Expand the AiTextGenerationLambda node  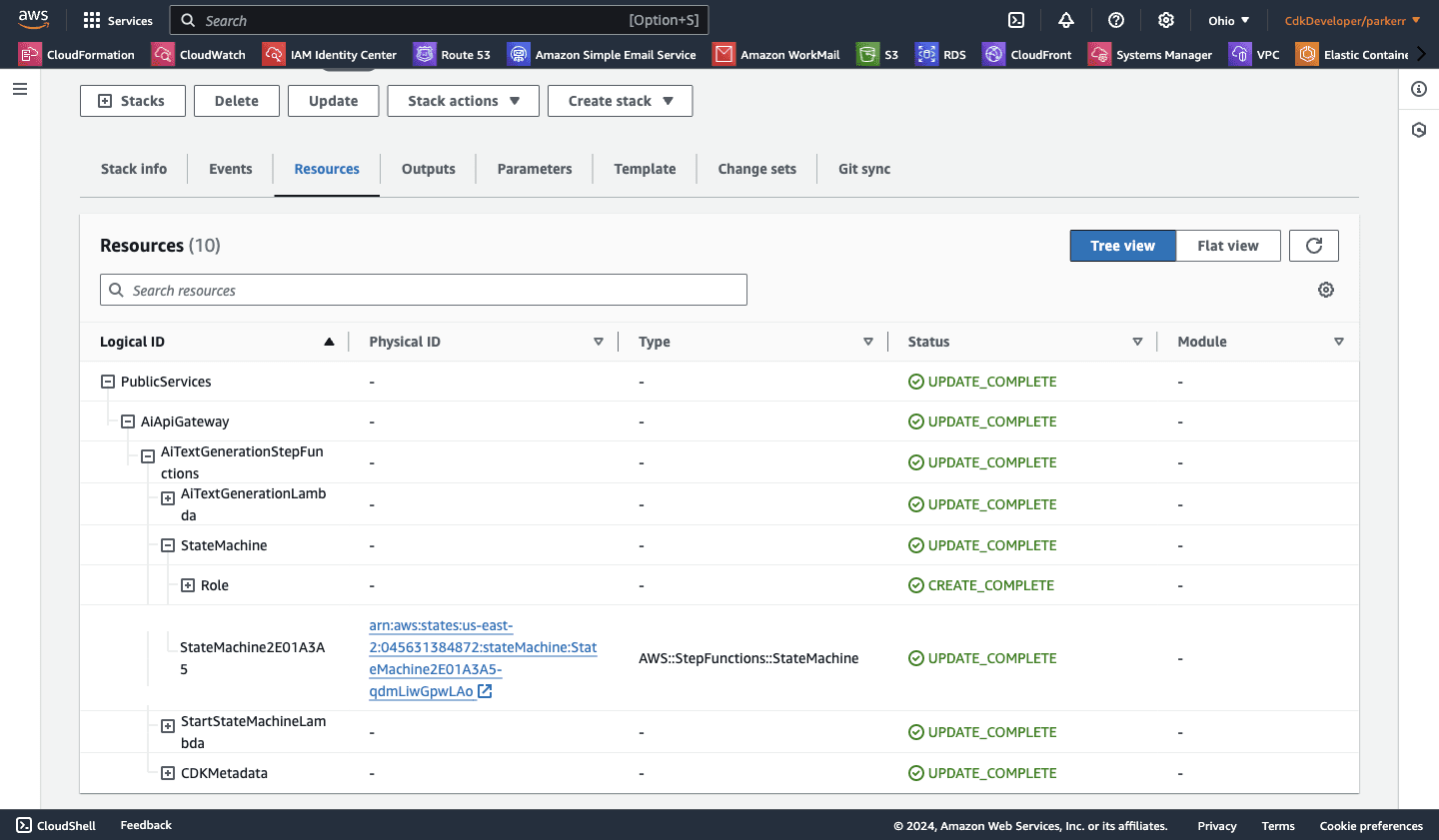[168, 498]
